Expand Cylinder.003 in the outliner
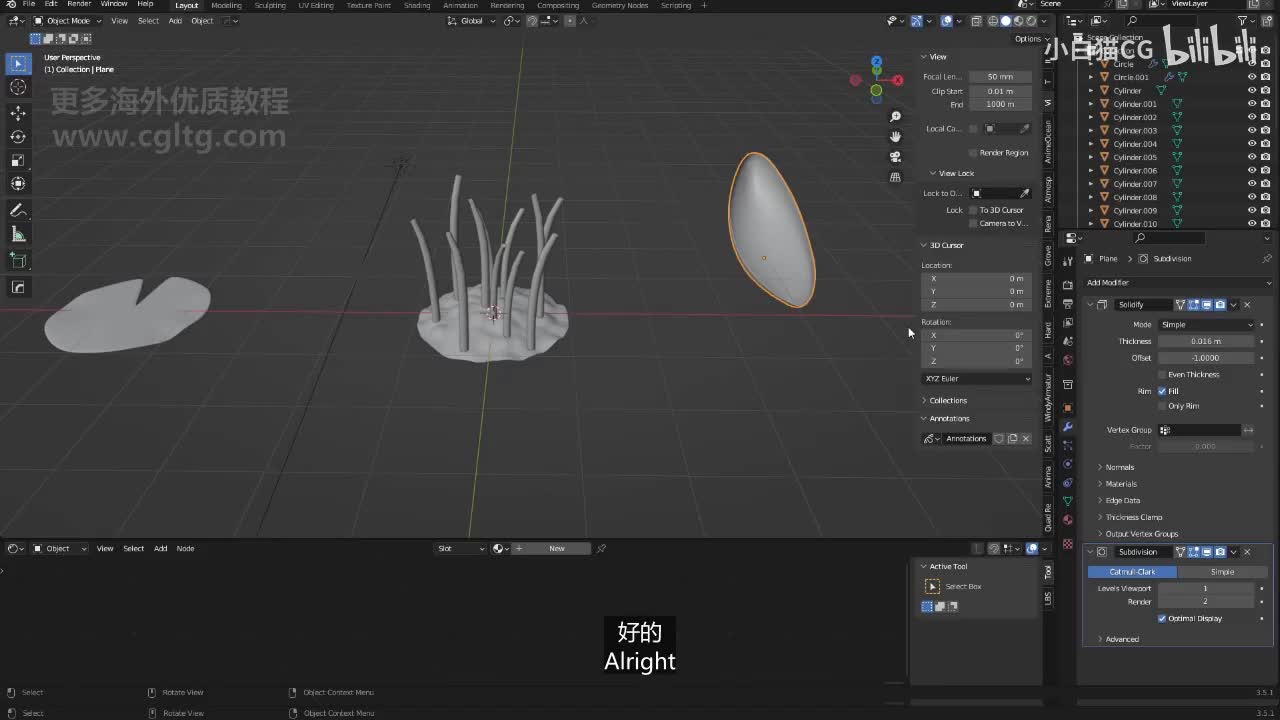Screen dimensions: 1280x720 pyautogui.click(x=1092, y=130)
